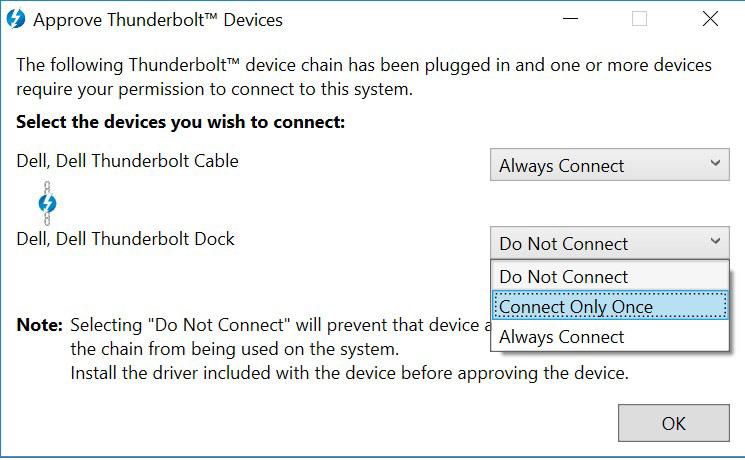Click the Thunderbolt chain link icon between devices
Image resolution: width=745 pixels, height=460 pixels.
47,203
